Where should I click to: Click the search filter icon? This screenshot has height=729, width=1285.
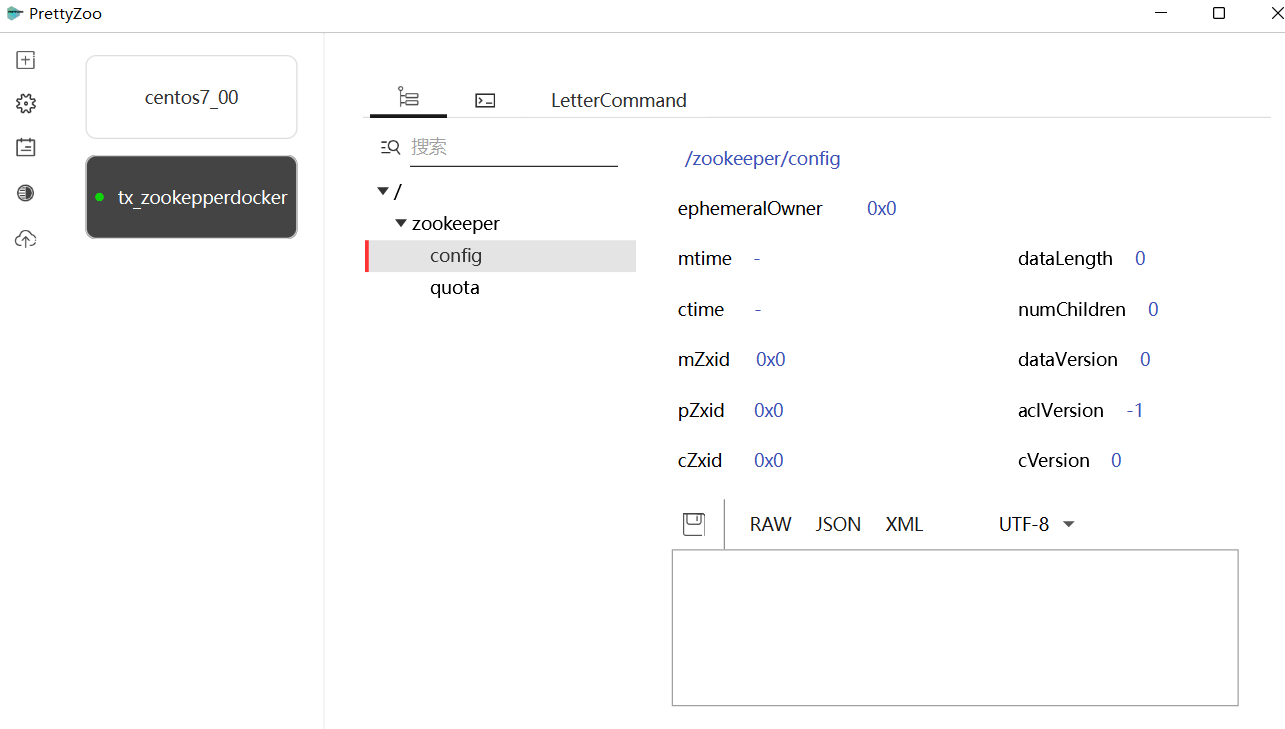pos(390,147)
